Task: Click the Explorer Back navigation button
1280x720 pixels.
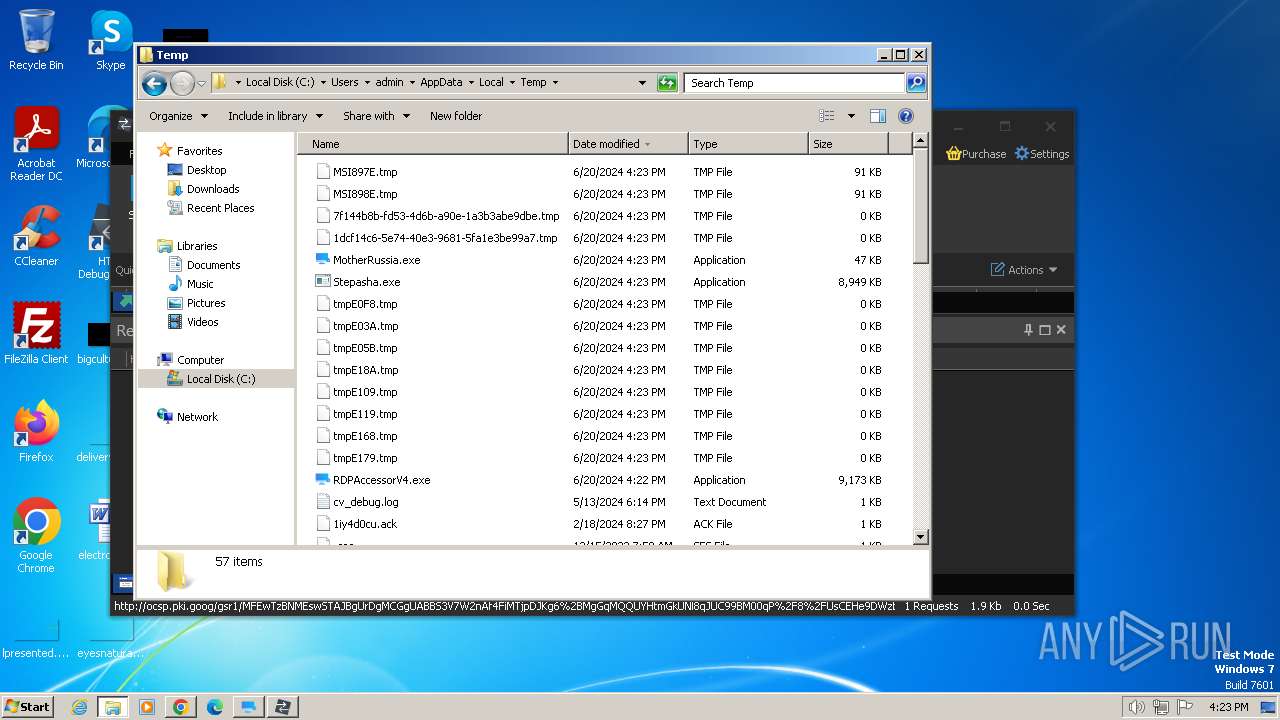Action: [154, 83]
